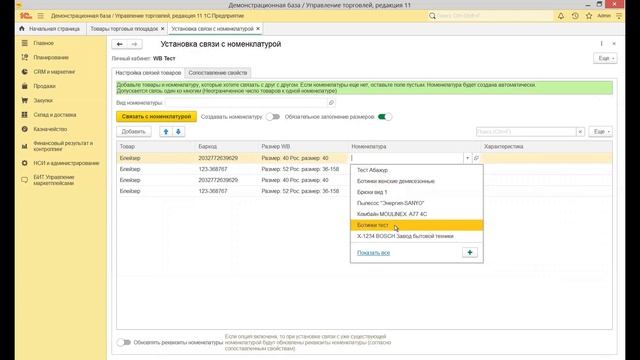The width and height of the screenshot is (640, 360).
Task: Open the three-dots form menu
Action: tap(601, 44)
